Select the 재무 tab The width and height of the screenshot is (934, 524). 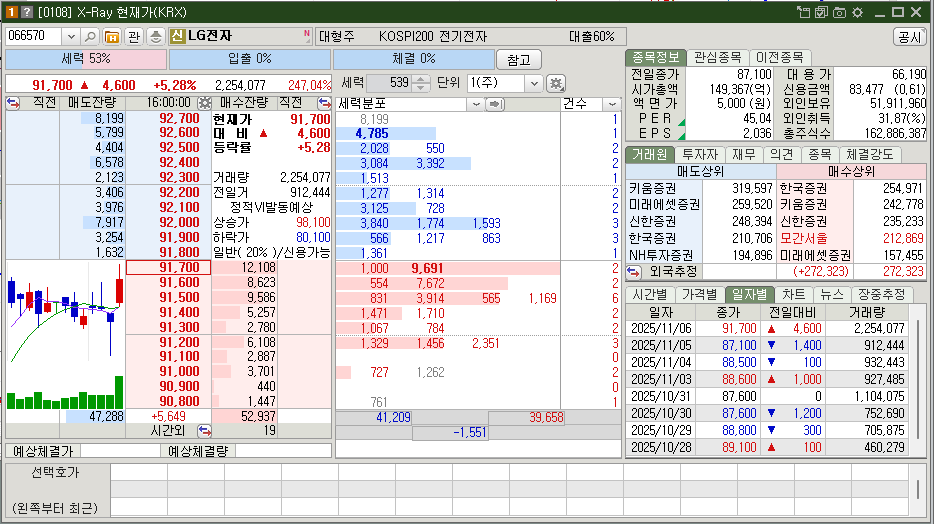[x=743, y=154]
